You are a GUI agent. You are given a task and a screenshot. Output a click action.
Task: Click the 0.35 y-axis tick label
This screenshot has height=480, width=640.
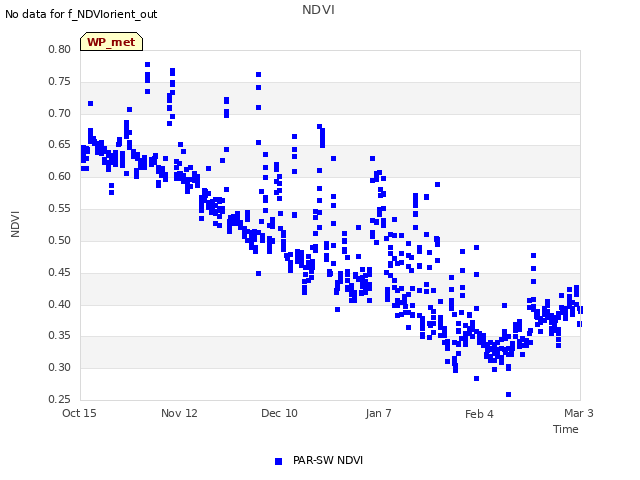pyautogui.click(x=60, y=336)
